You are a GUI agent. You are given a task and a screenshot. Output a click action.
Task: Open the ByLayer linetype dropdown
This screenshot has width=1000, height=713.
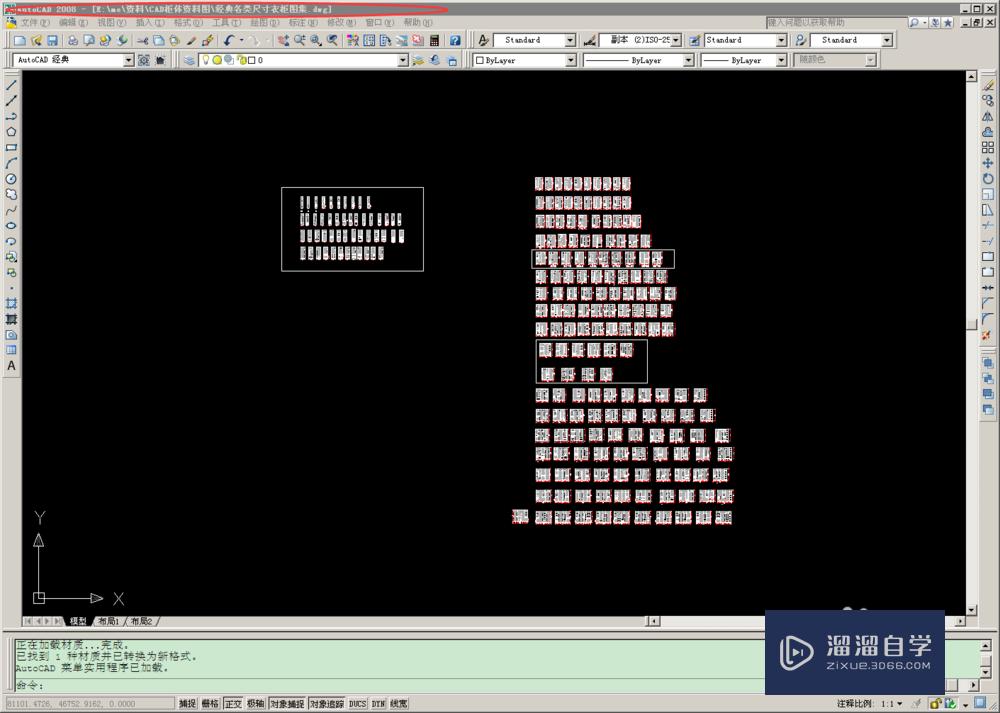tap(688, 60)
